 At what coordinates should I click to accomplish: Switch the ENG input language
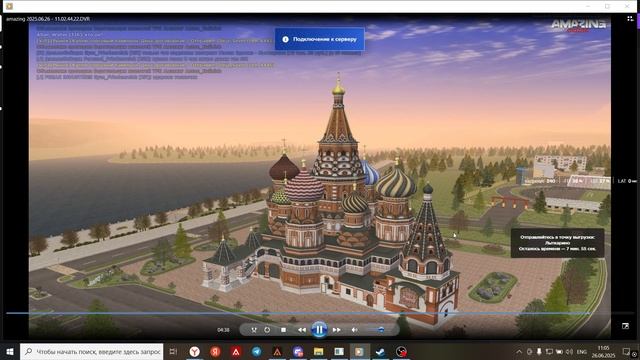pyautogui.click(x=582, y=351)
